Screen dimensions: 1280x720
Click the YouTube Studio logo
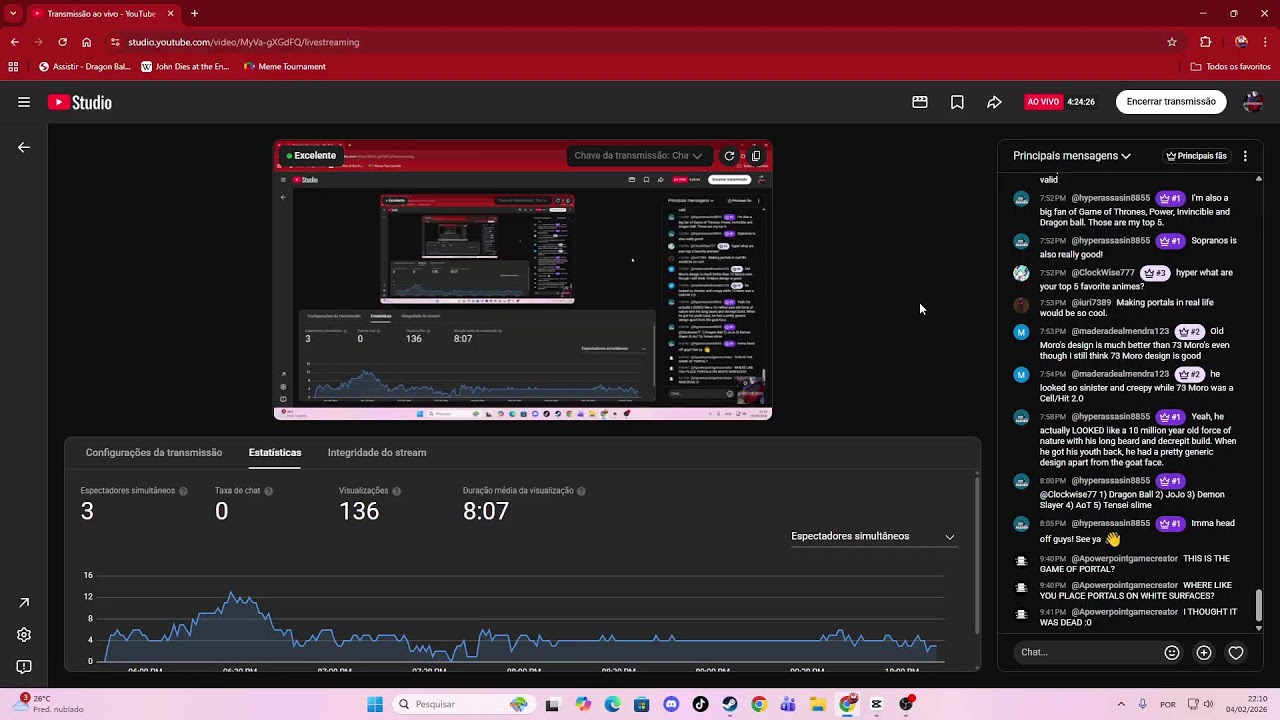[x=80, y=102]
